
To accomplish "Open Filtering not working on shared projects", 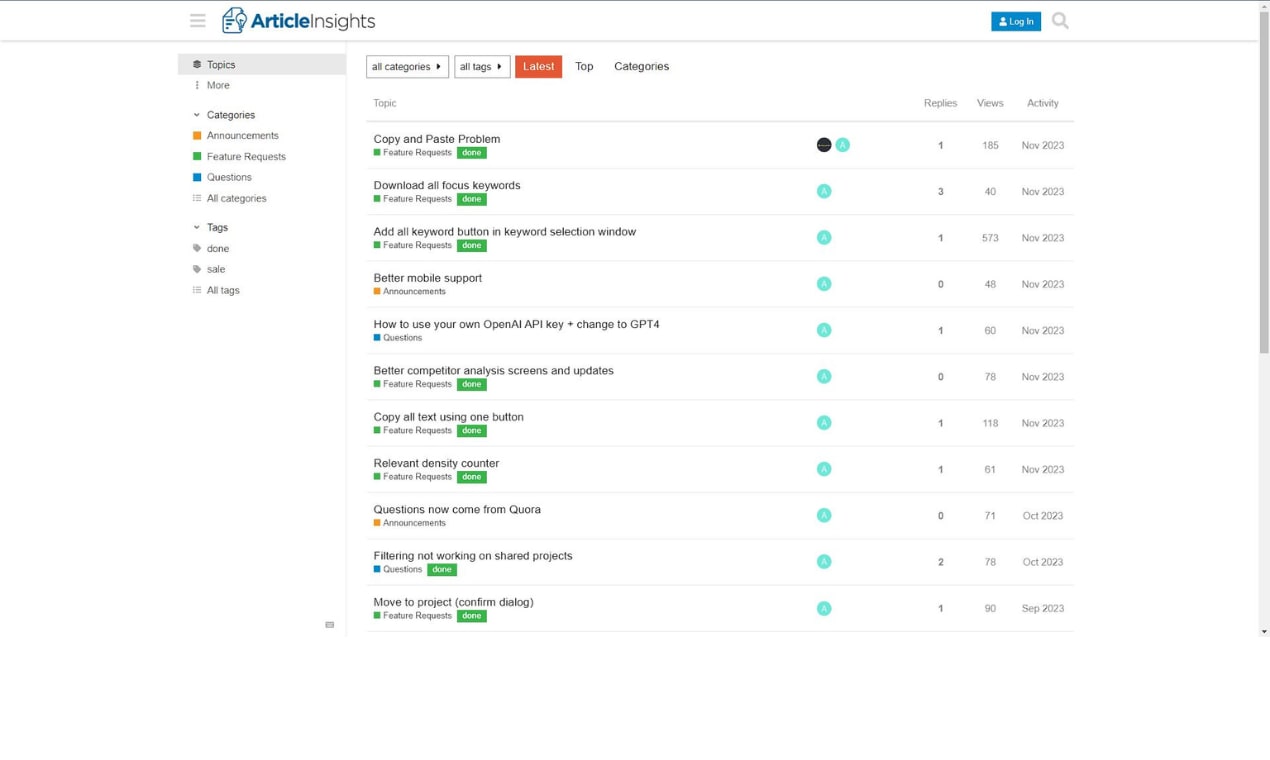I will tap(473, 556).
